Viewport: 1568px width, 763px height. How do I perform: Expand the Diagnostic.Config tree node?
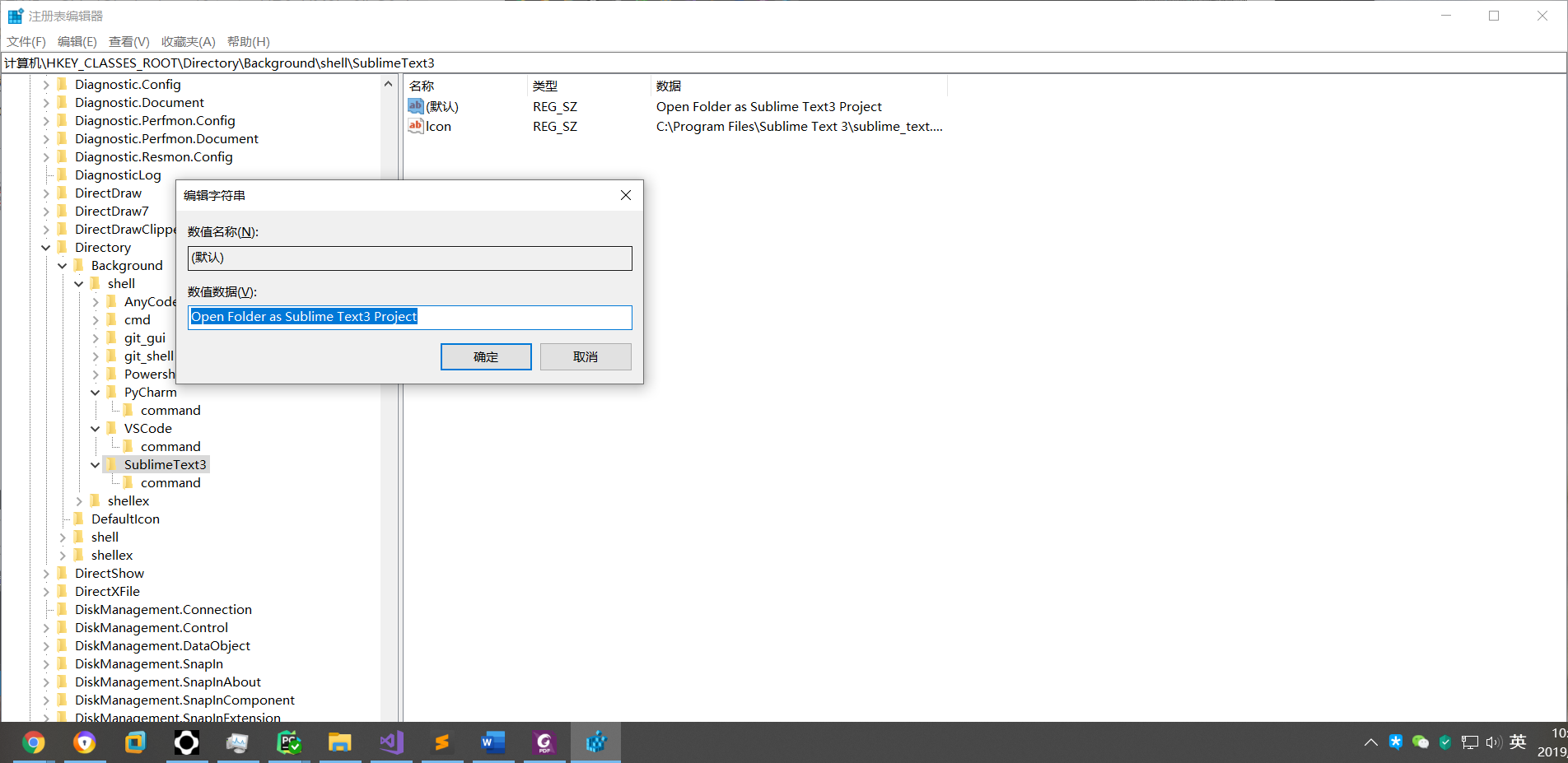[x=46, y=84]
